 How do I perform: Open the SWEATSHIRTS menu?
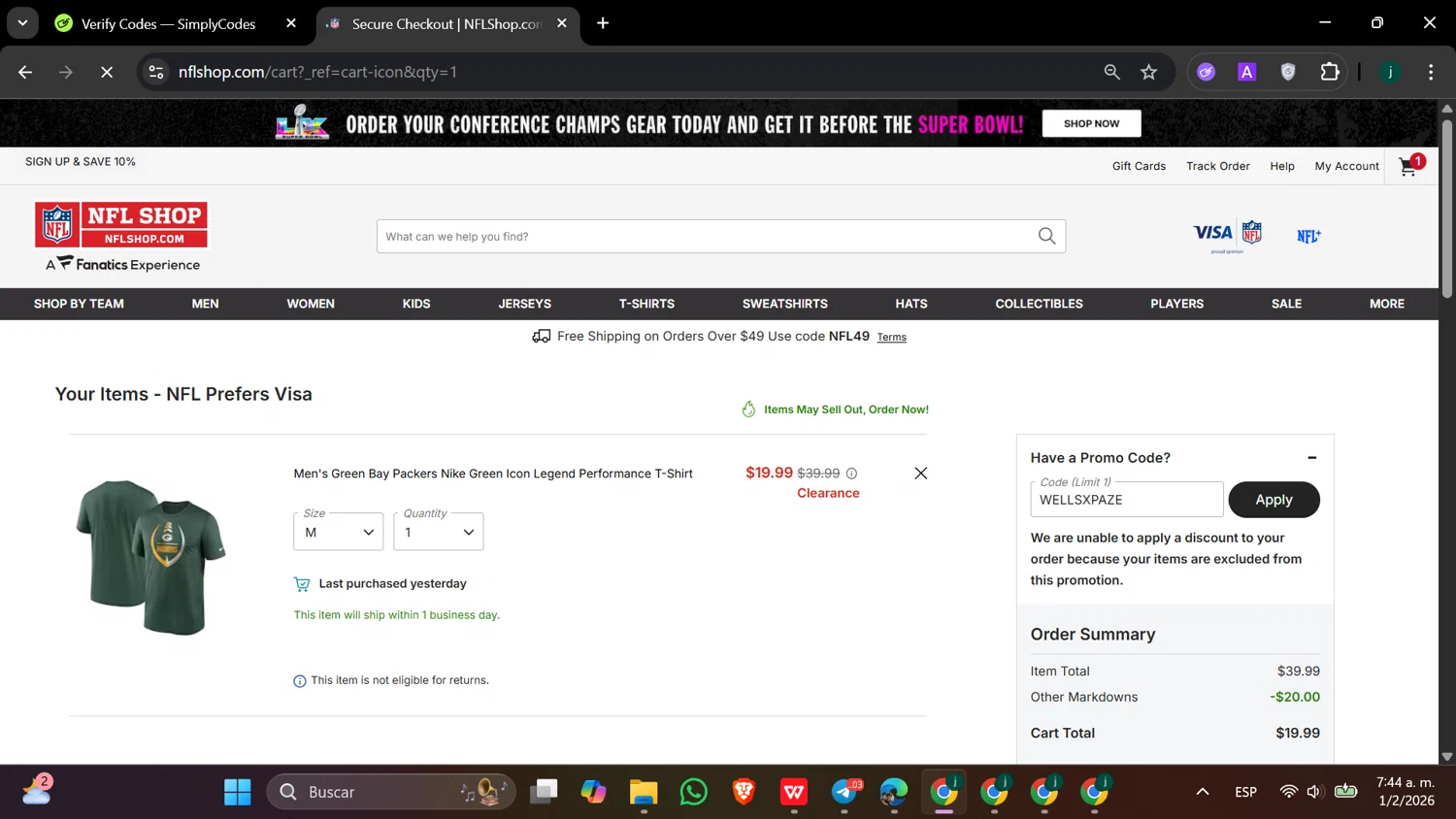point(785,304)
